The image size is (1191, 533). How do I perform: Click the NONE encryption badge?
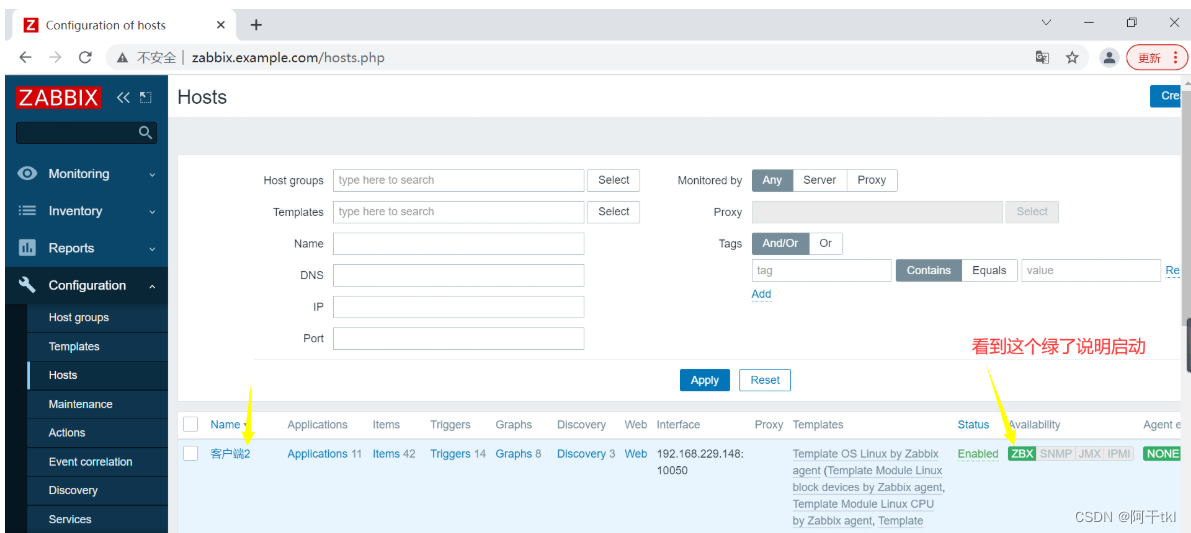coord(1162,454)
